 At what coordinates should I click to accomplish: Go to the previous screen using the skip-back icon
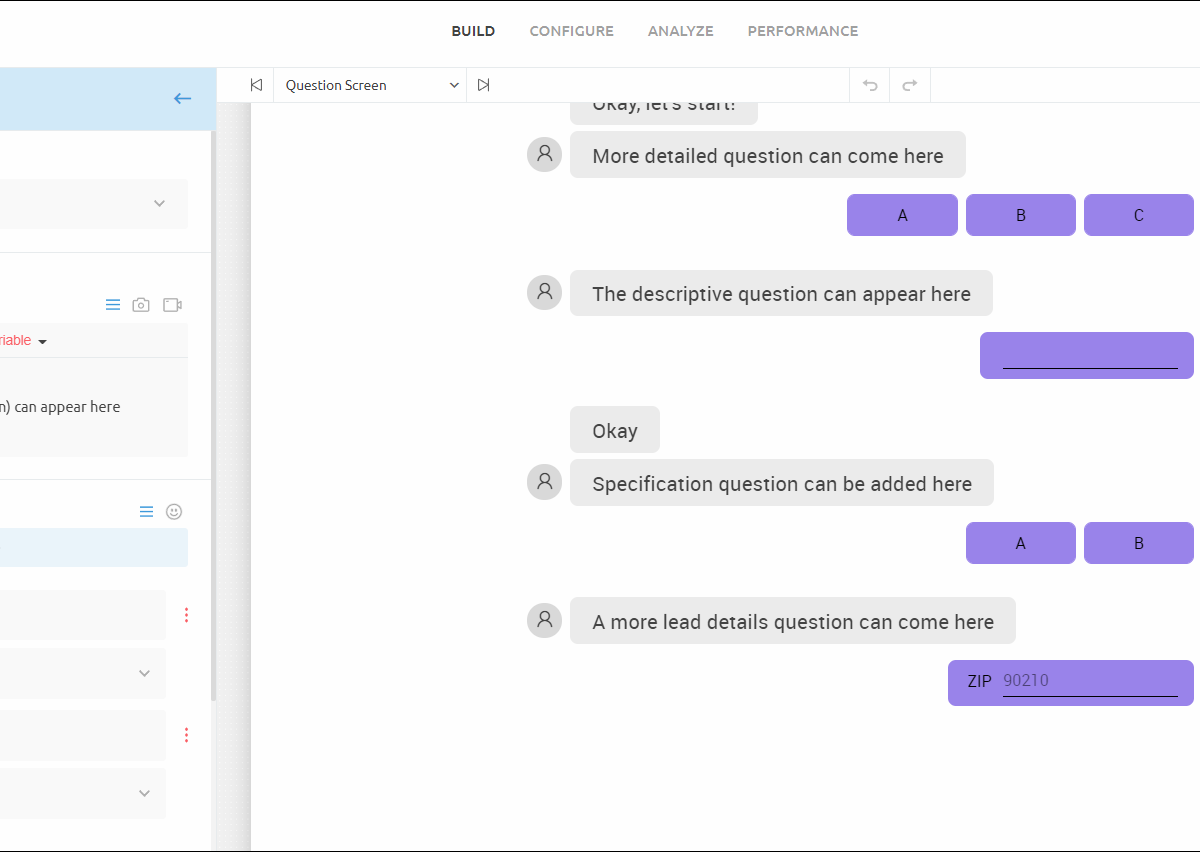coord(256,85)
